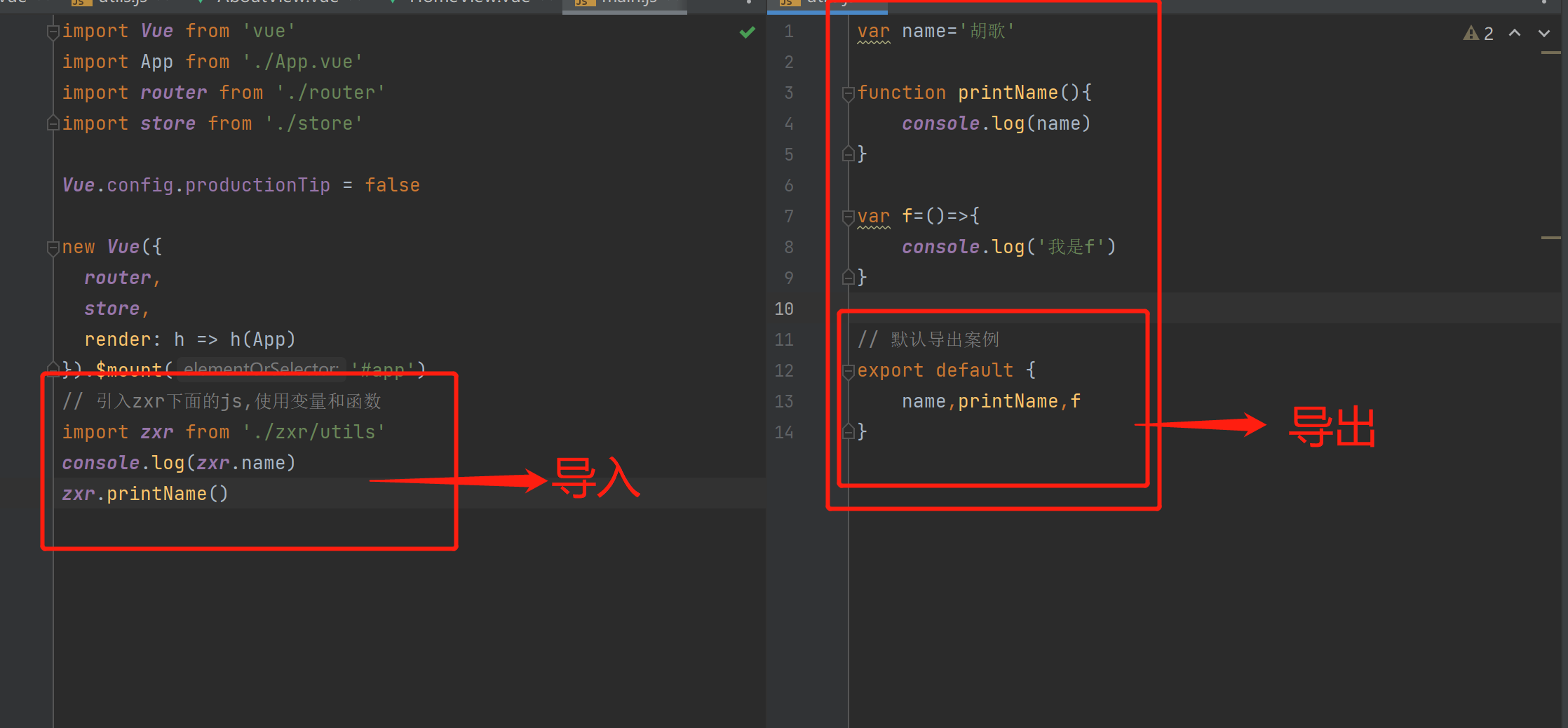This screenshot has height=728, width=1568.
Task: Click 'console.log(name)' on line 4
Action: point(996,124)
